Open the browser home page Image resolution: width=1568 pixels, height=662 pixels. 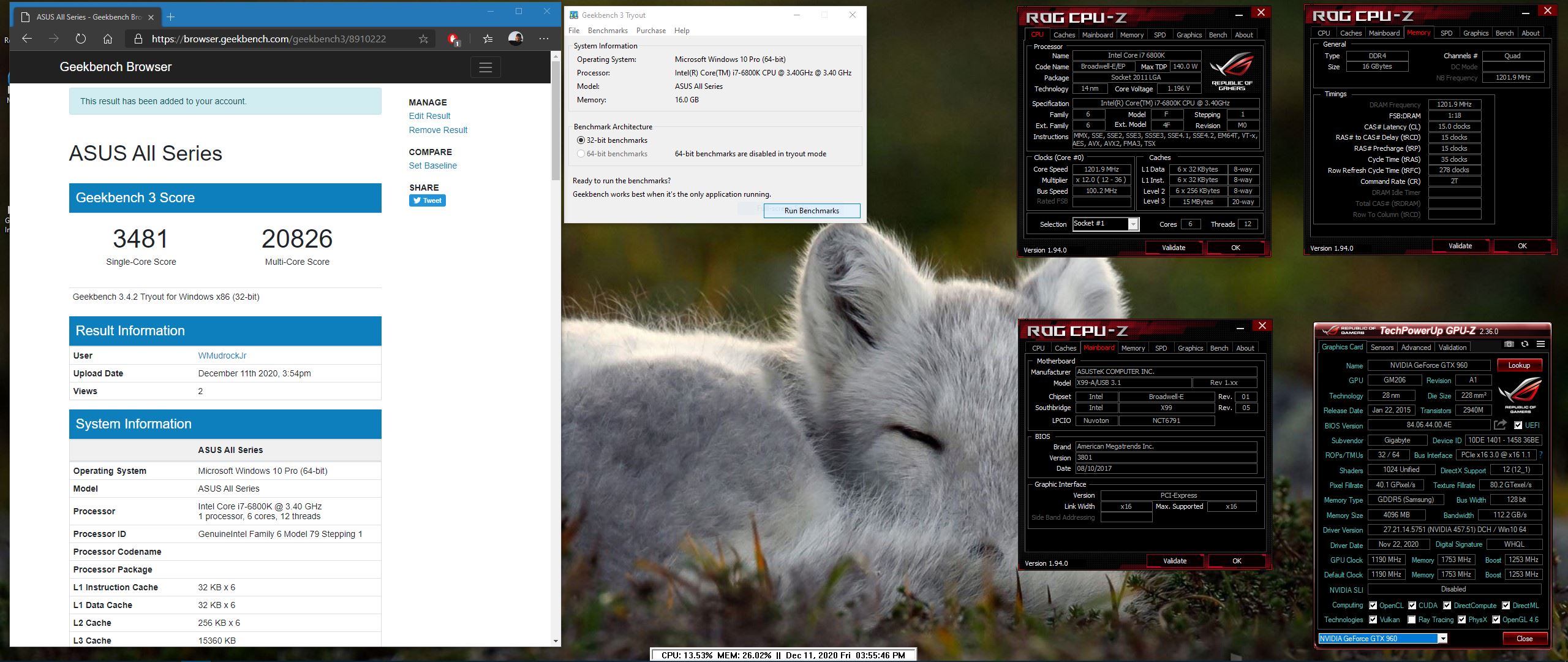pyautogui.click(x=108, y=39)
